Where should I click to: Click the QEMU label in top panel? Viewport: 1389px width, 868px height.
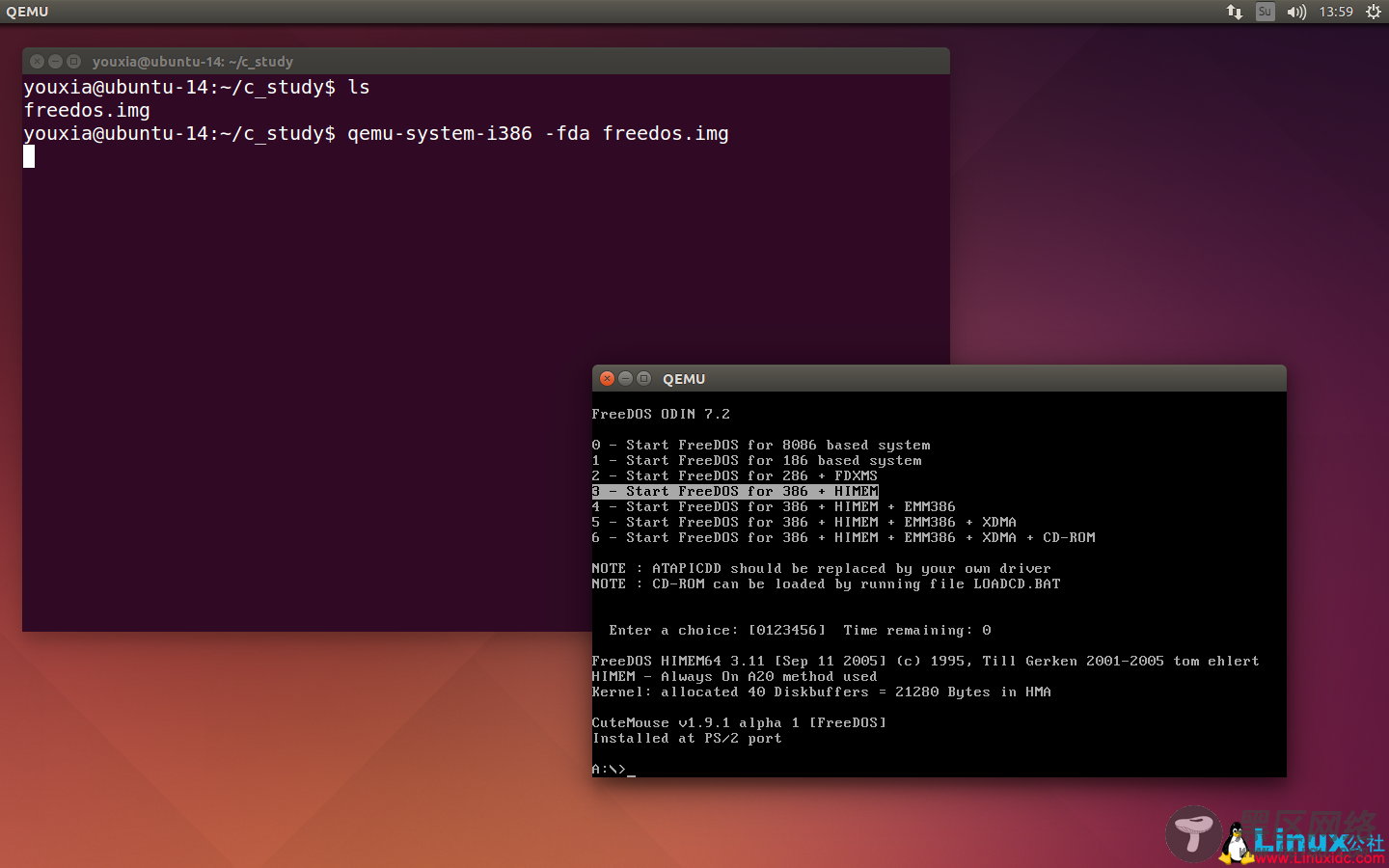(27, 12)
